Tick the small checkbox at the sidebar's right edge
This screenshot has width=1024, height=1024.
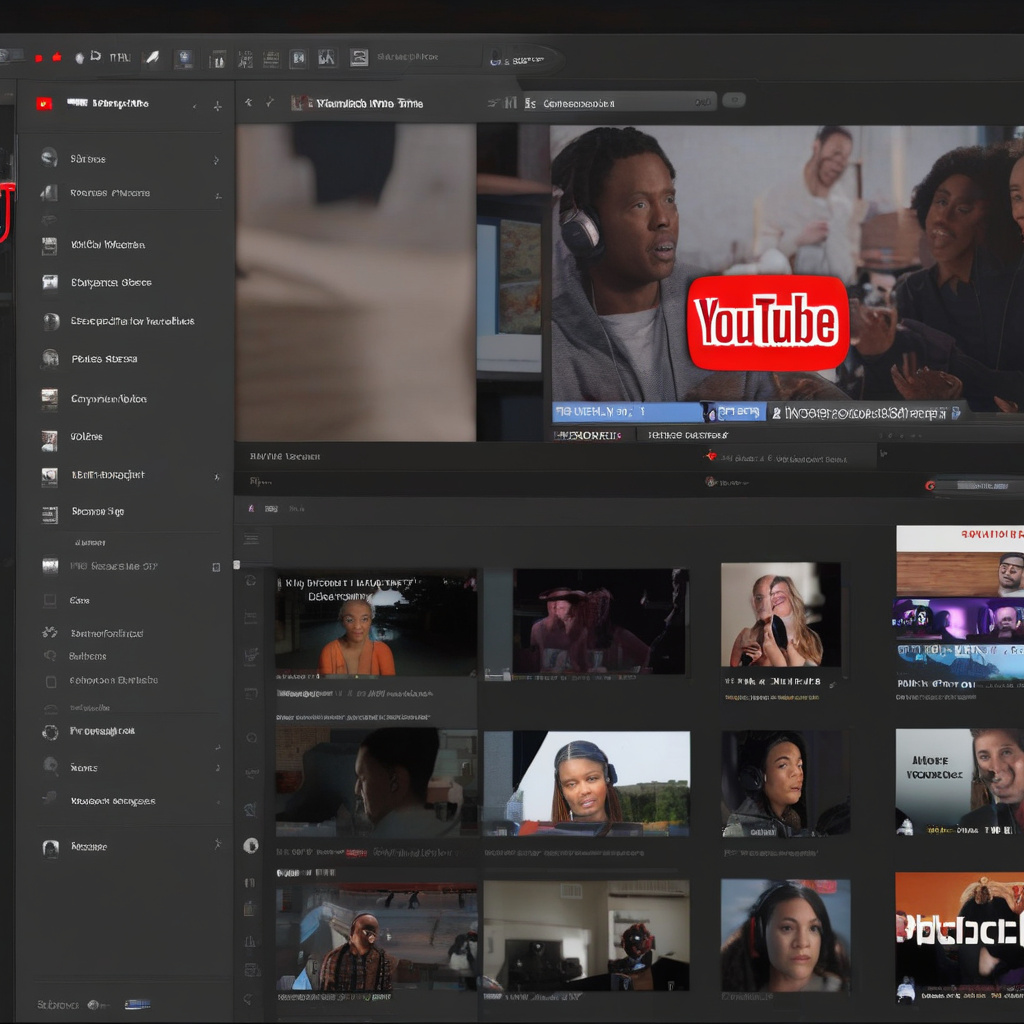click(x=216, y=567)
